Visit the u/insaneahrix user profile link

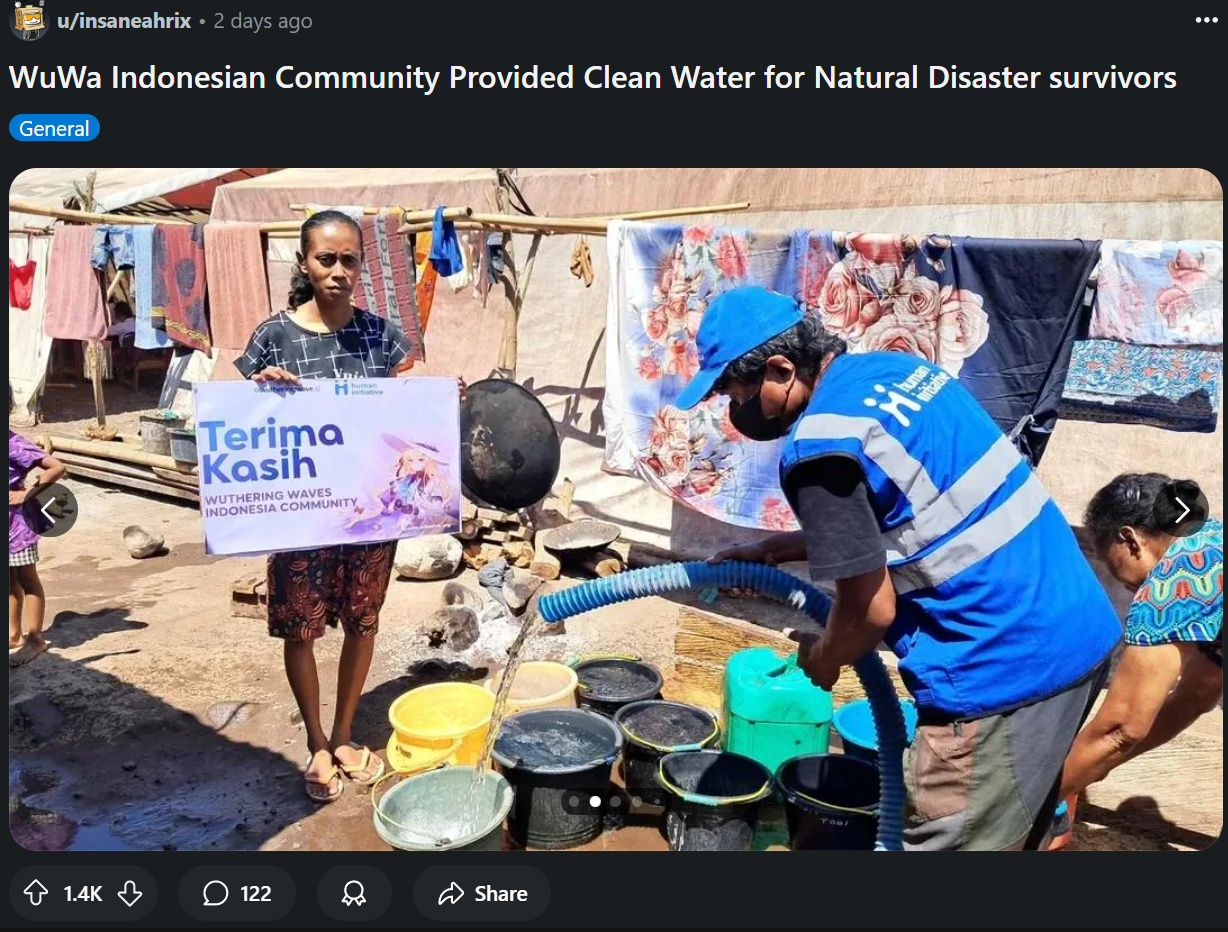point(124,21)
